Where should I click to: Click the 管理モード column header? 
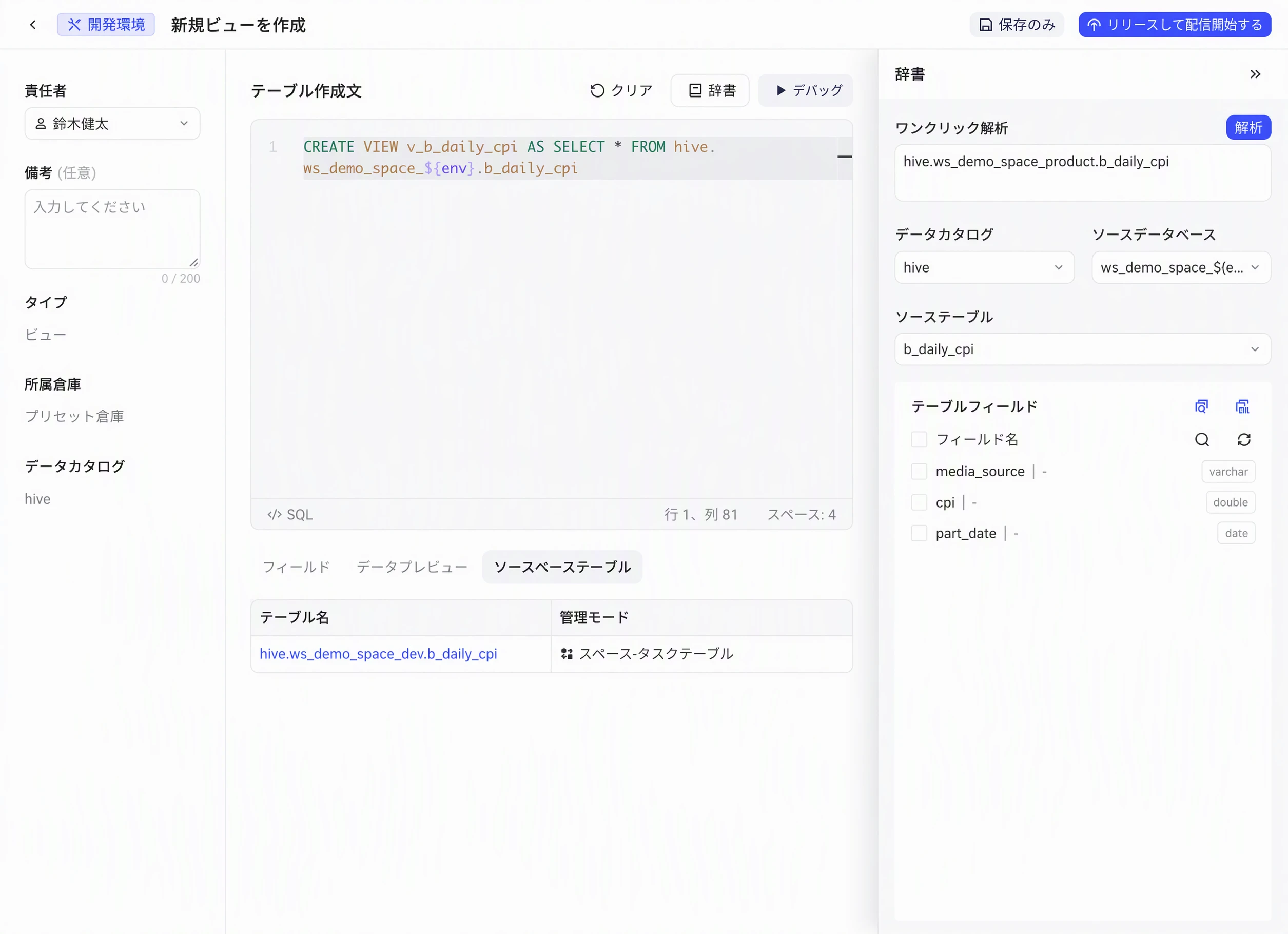(x=701, y=618)
